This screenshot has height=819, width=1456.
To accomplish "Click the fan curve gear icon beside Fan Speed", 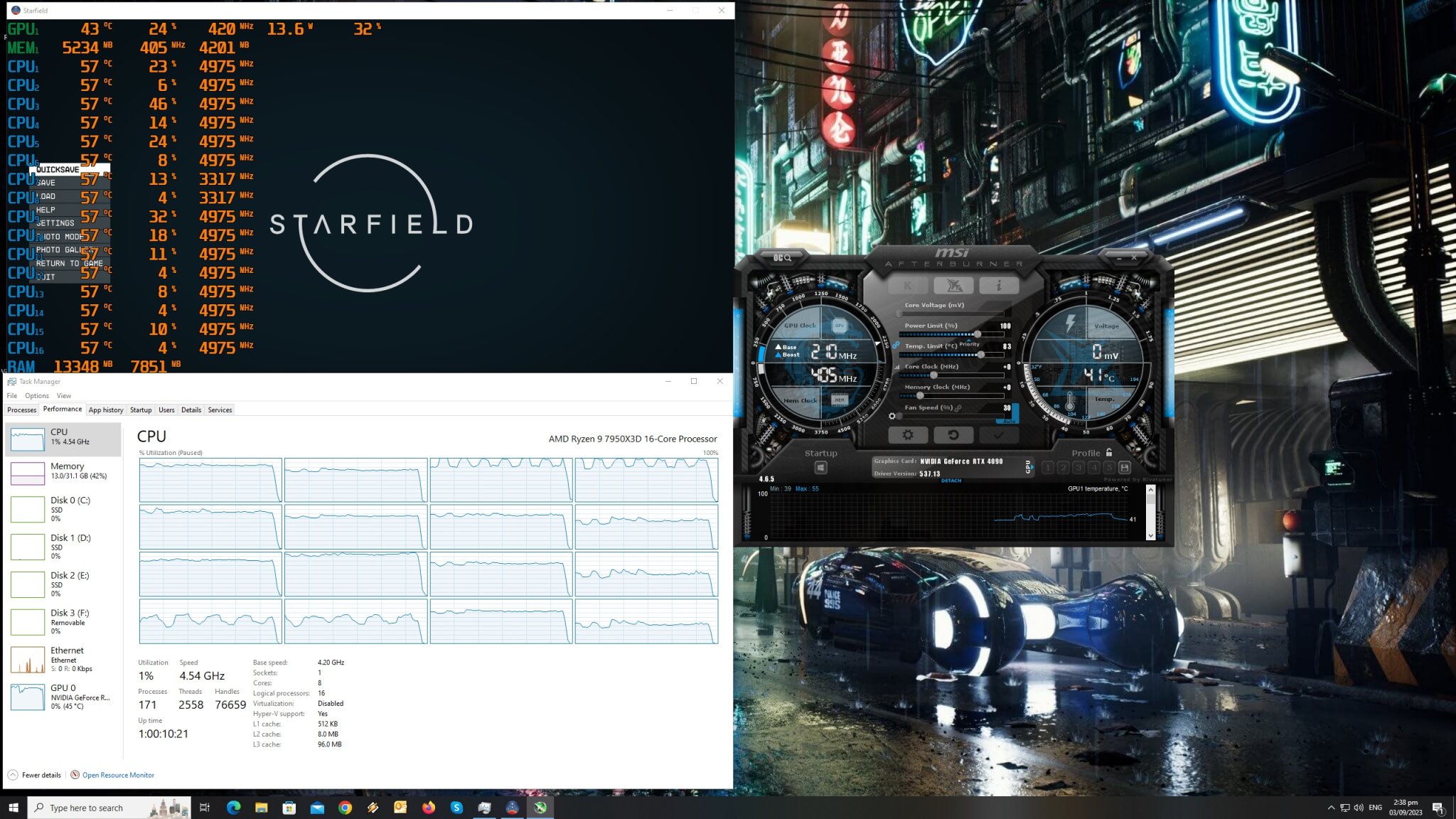I will click(x=892, y=416).
